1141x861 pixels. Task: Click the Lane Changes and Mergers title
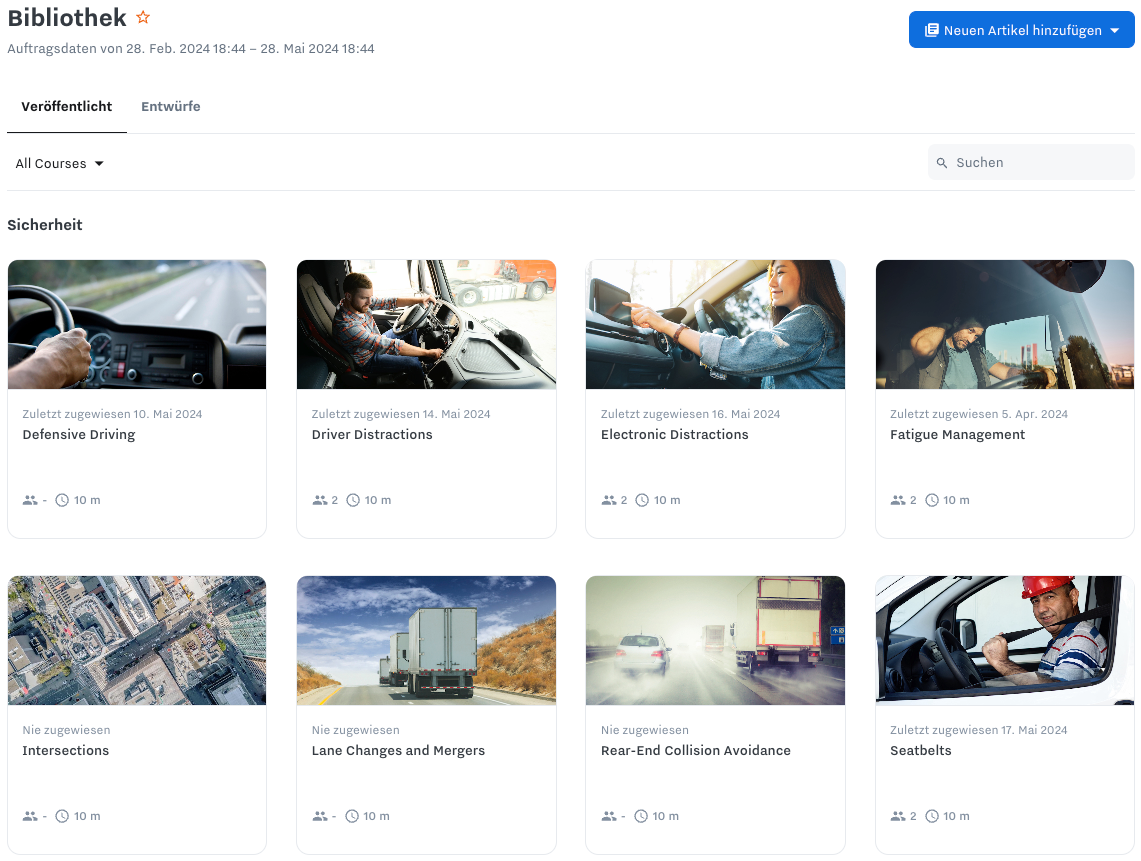point(398,750)
